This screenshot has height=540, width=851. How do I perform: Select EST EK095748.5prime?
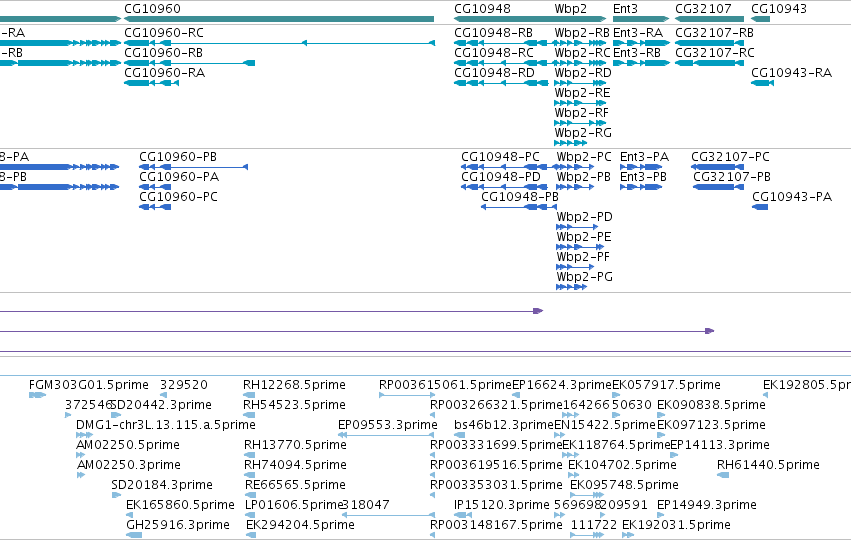pyautogui.click(x=625, y=485)
